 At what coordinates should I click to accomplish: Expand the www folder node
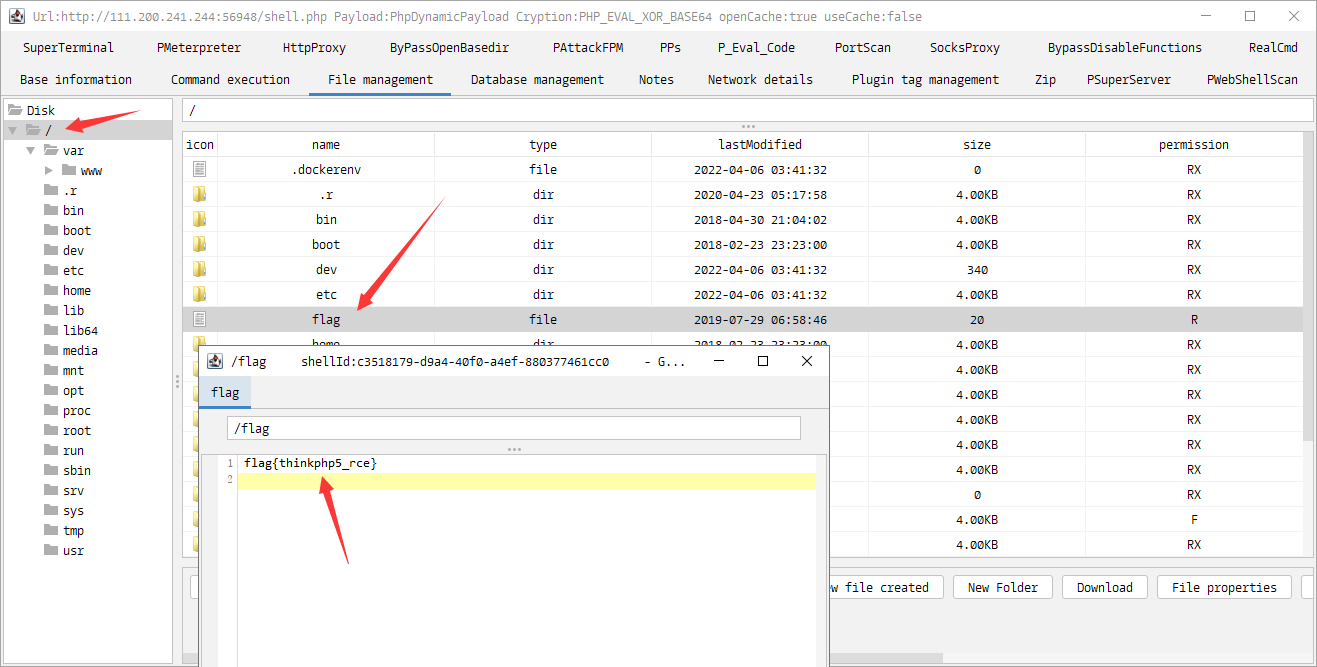[x=48, y=170]
